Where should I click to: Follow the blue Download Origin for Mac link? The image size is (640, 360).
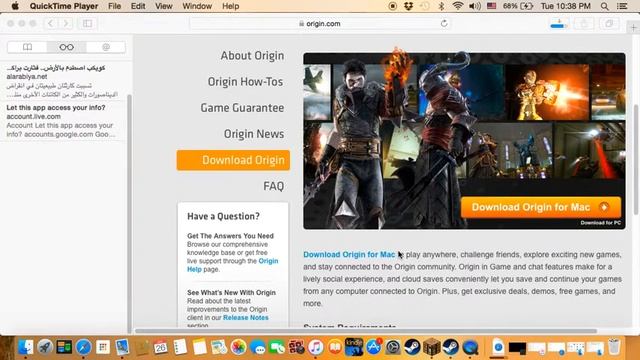(x=349, y=255)
